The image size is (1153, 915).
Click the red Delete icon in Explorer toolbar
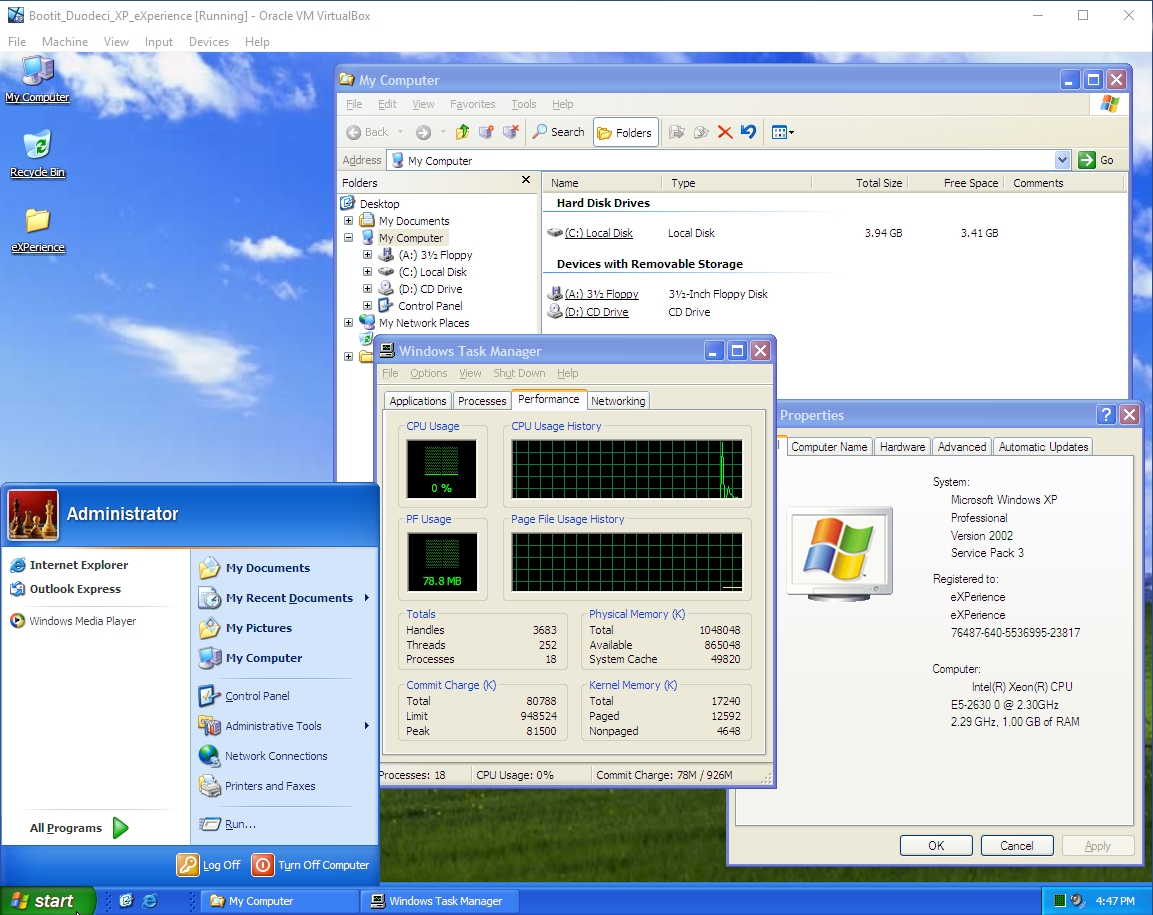[x=725, y=132]
